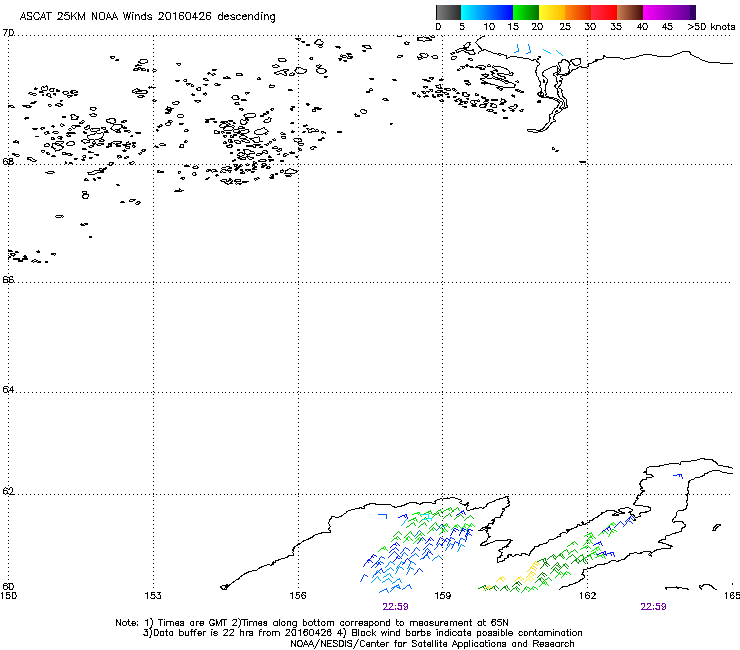
Task: Click the latitude label "62"
Action: [8, 491]
